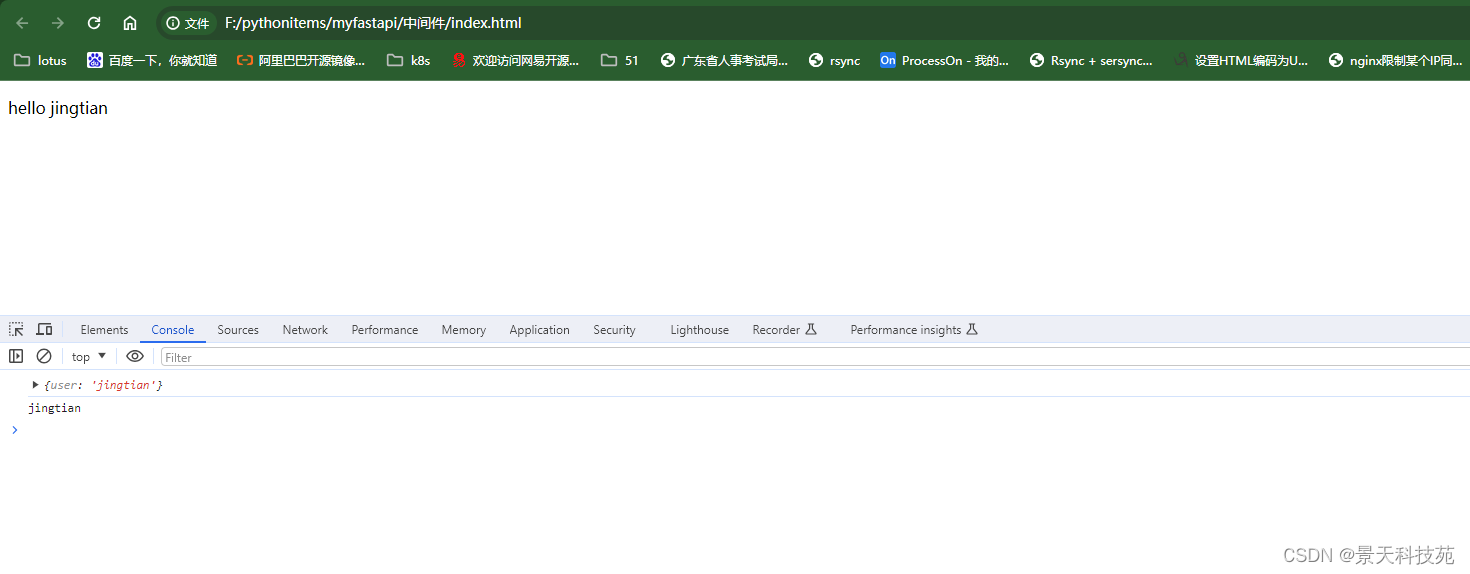Open the 阿里巴巴开源镜像 bookmark
Screen dimensions: 1470x574
coord(301,60)
